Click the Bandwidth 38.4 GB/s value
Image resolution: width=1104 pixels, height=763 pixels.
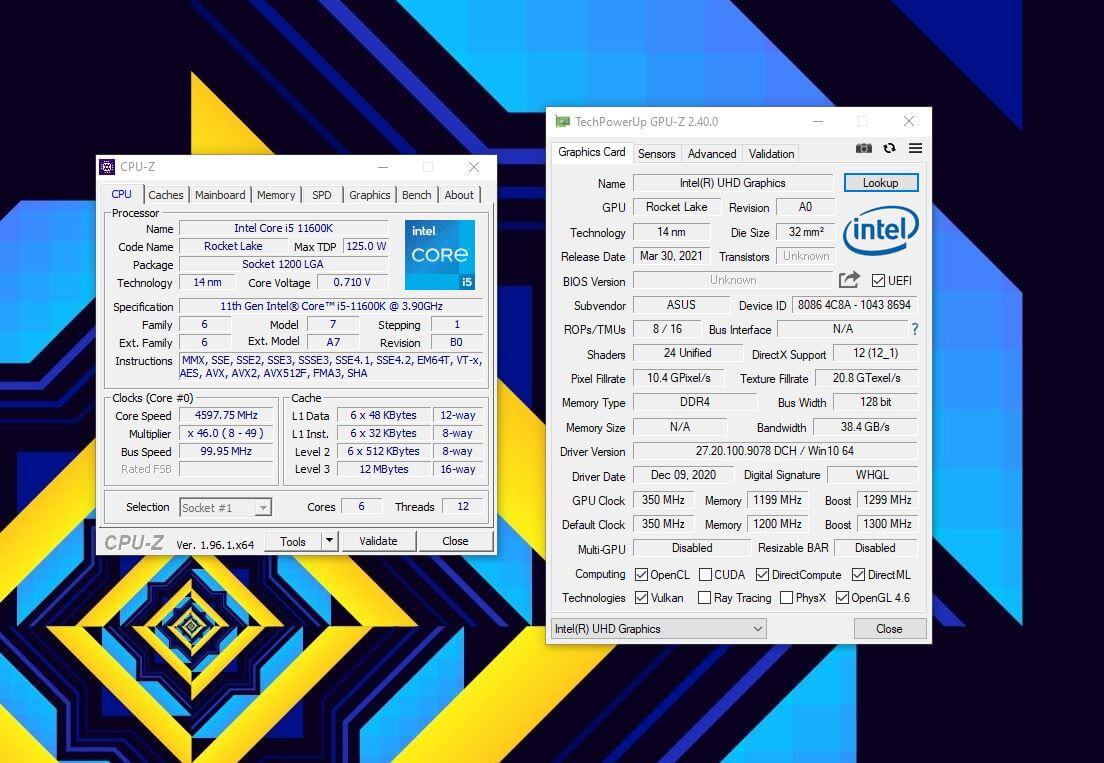click(865, 427)
